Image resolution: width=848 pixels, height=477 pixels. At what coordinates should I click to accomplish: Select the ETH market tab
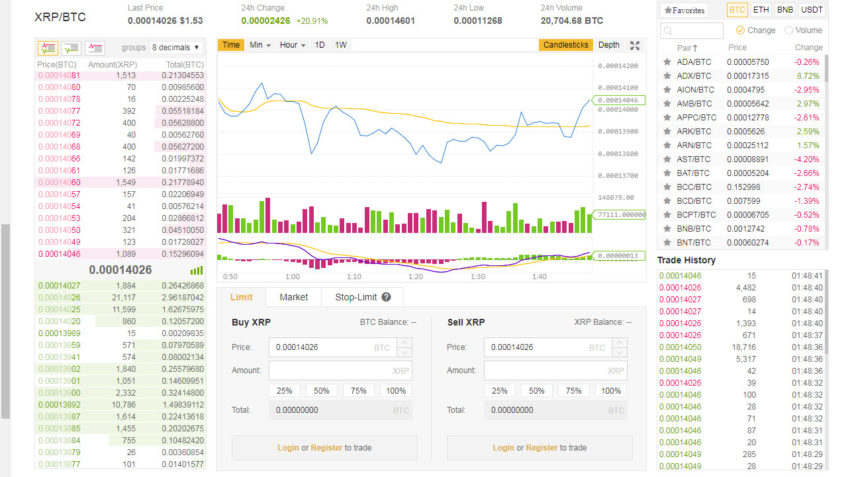761,10
